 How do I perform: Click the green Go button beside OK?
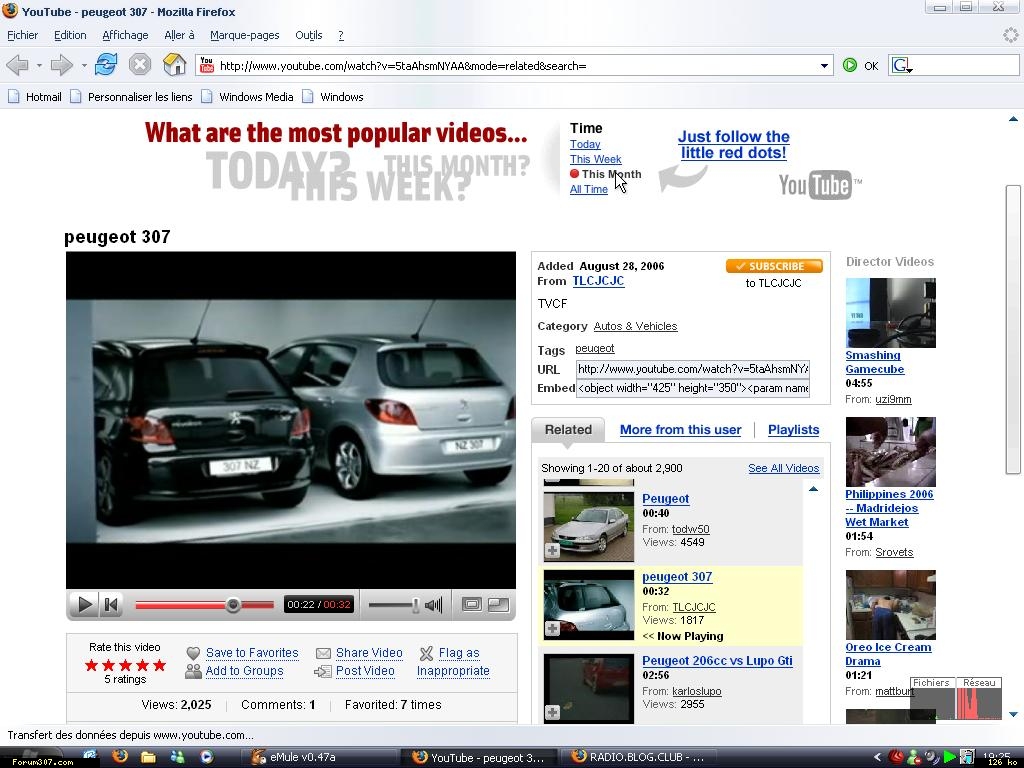pyautogui.click(x=850, y=65)
